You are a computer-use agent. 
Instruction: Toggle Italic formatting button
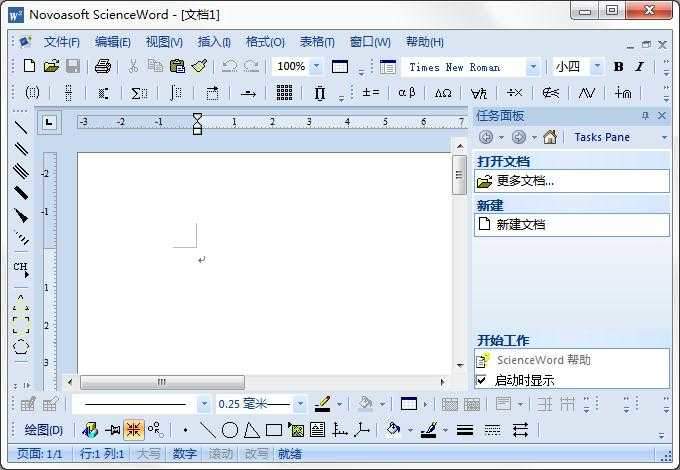(x=639, y=67)
